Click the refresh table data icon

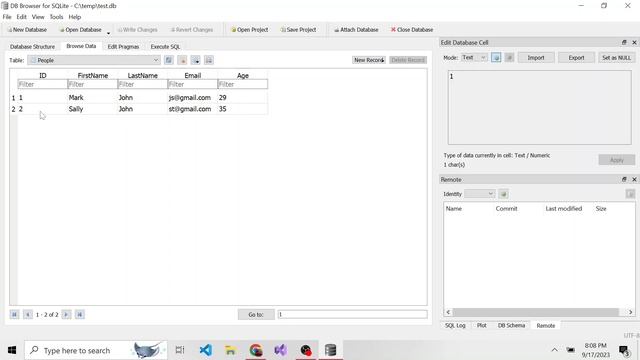pyautogui.click(x=169, y=60)
